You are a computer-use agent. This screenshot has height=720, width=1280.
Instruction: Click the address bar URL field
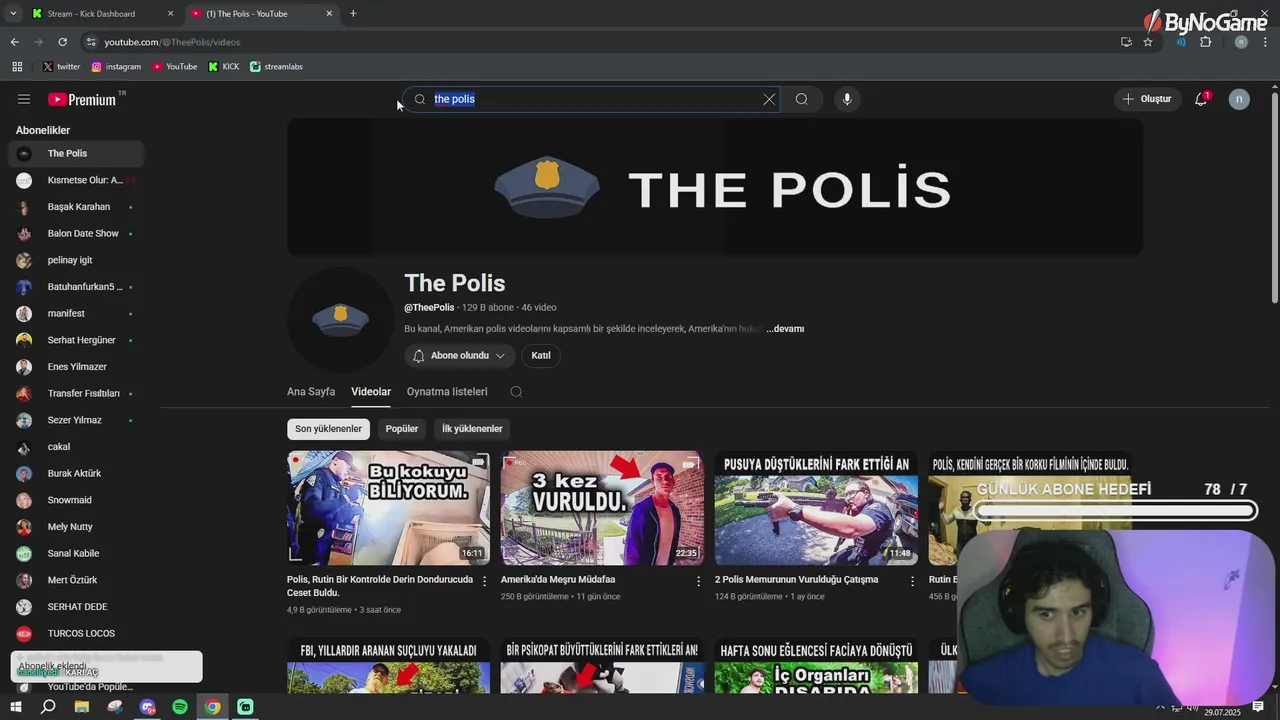coord(600,42)
